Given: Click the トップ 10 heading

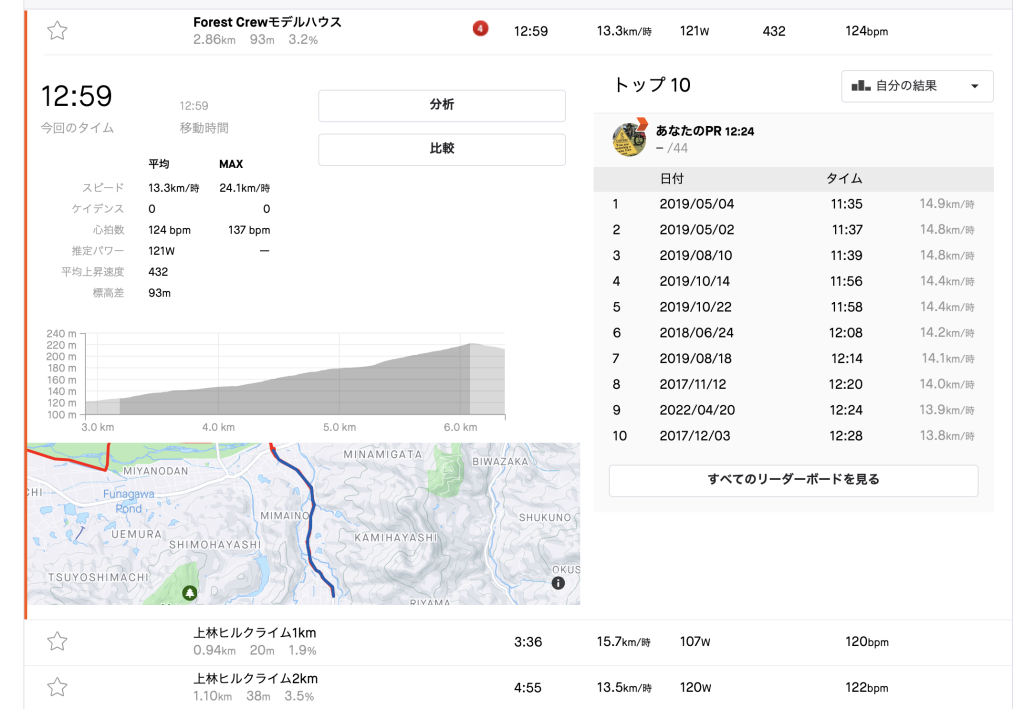Looking at the screenshot, I should click(652, 85).
